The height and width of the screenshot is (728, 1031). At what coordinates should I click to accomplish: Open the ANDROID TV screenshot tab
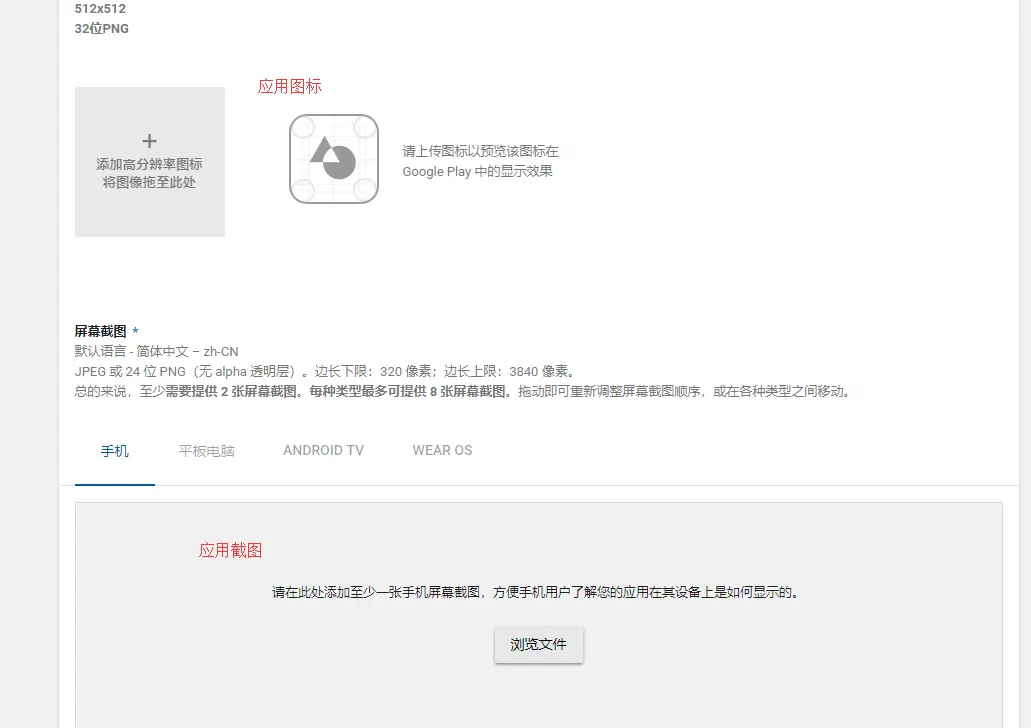(322, 450)
